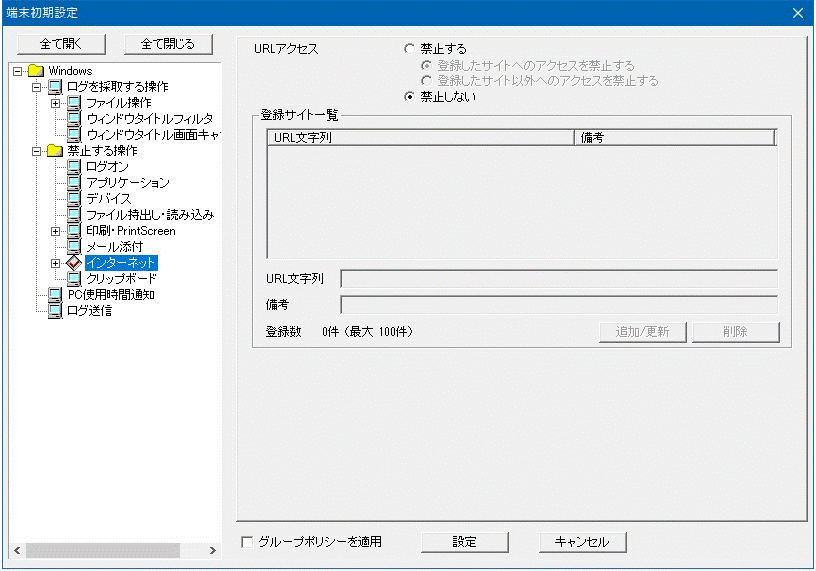Click the icon next to ウィンドウタイトルフィルタ
The image size is (816, 571).
[74, 119]
